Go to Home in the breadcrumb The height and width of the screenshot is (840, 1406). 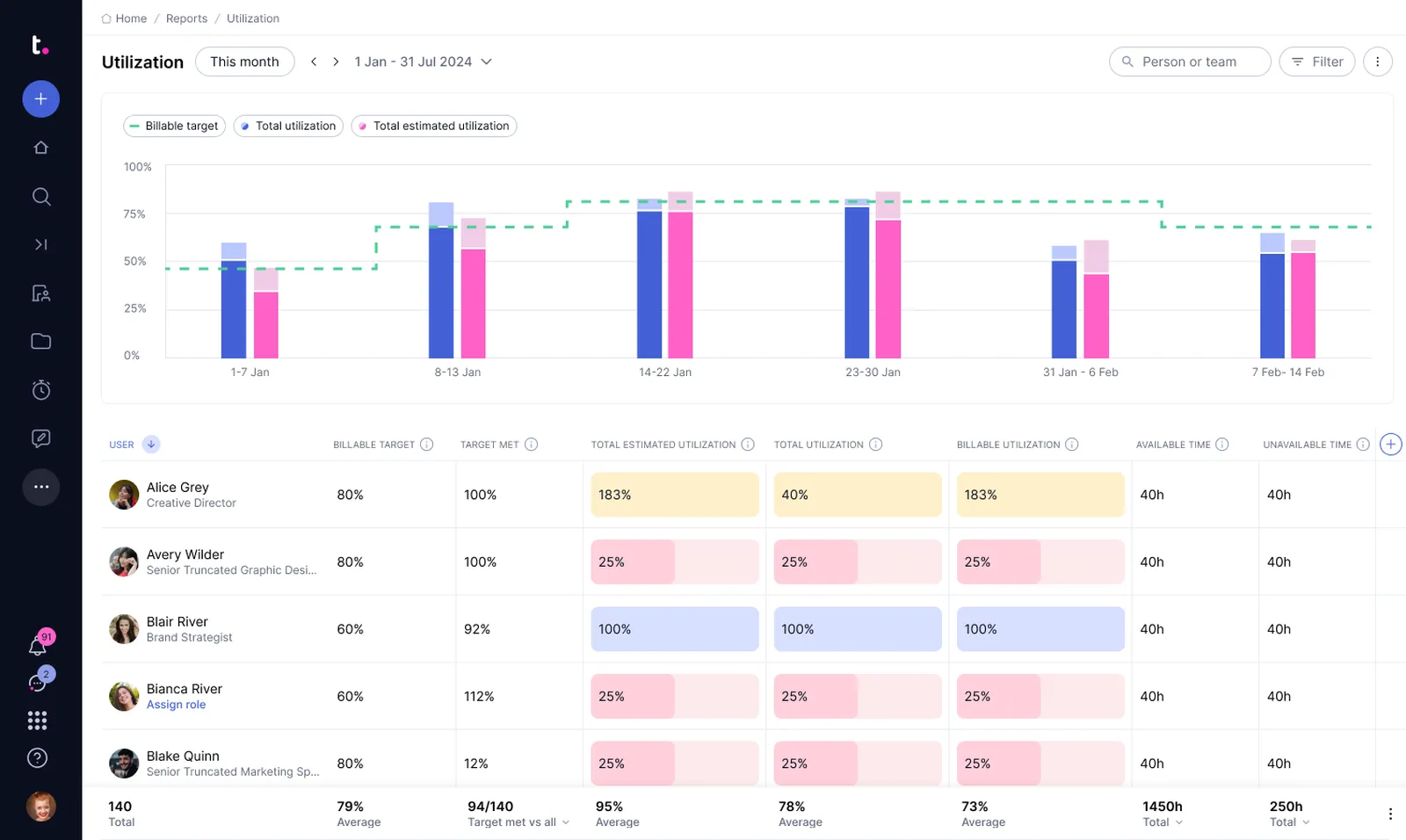click(130, 18)
